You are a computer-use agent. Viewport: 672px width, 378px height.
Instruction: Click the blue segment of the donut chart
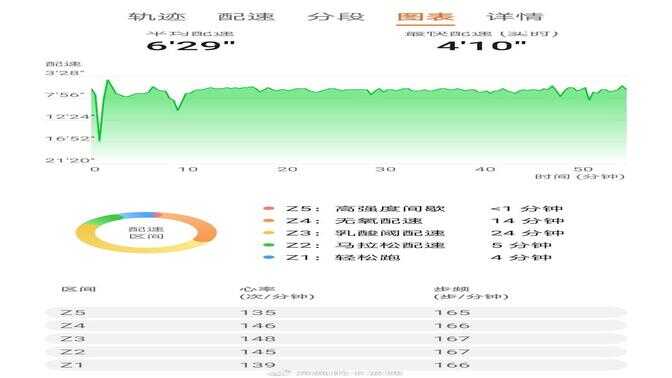[137, 215]
